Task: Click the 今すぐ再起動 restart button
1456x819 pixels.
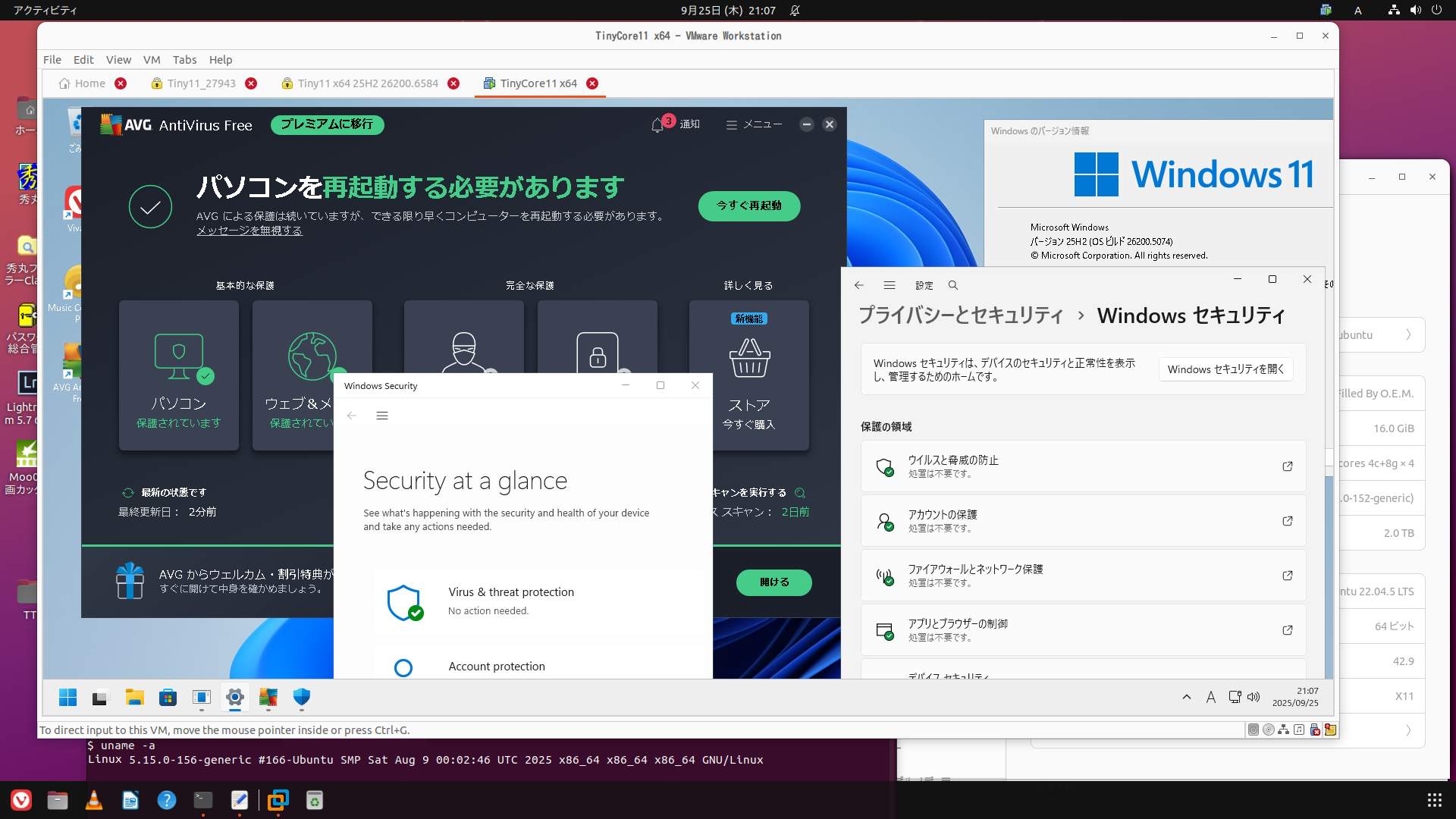Action: tap(748, 206)
